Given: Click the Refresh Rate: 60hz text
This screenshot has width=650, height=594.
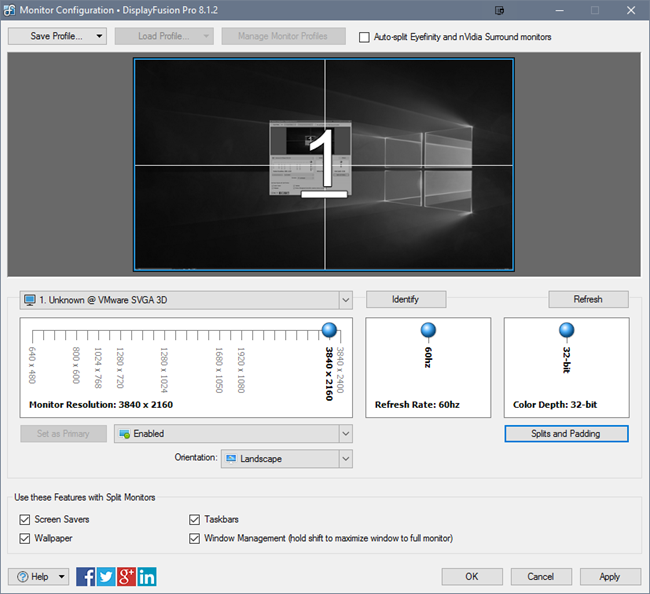Looking at the screenshot, I should (417, 405).
